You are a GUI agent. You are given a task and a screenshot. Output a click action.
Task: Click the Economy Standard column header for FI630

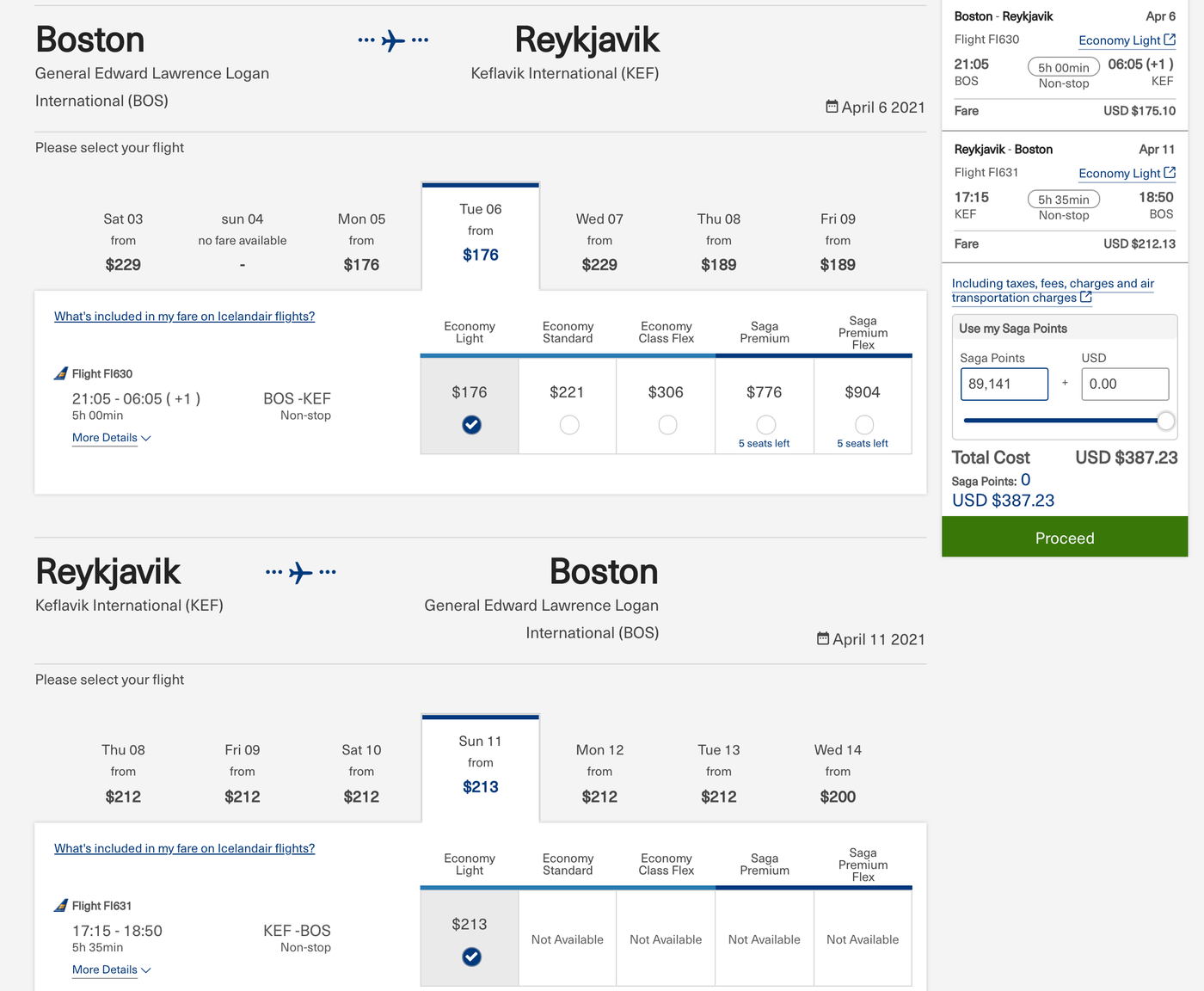coord(568,332)
